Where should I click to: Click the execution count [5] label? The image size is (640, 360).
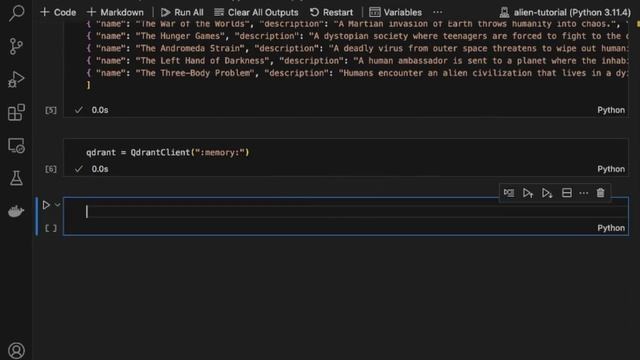[x=51, y=110]
